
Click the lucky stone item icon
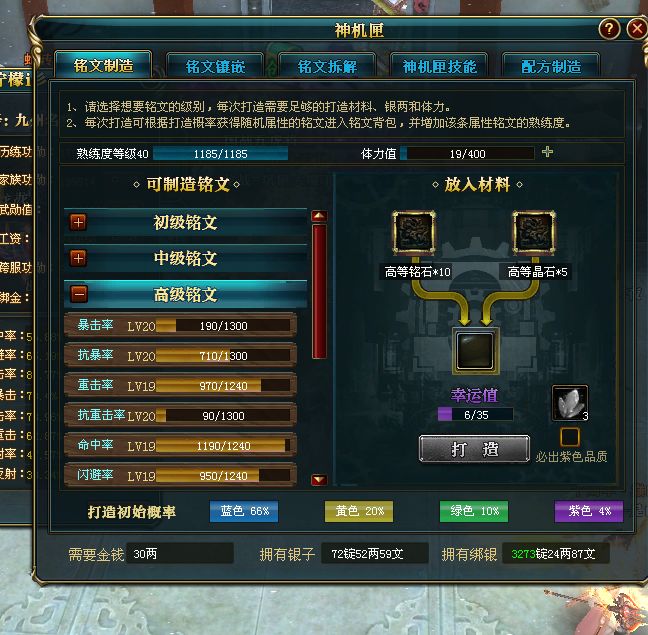tap(570, 403)
